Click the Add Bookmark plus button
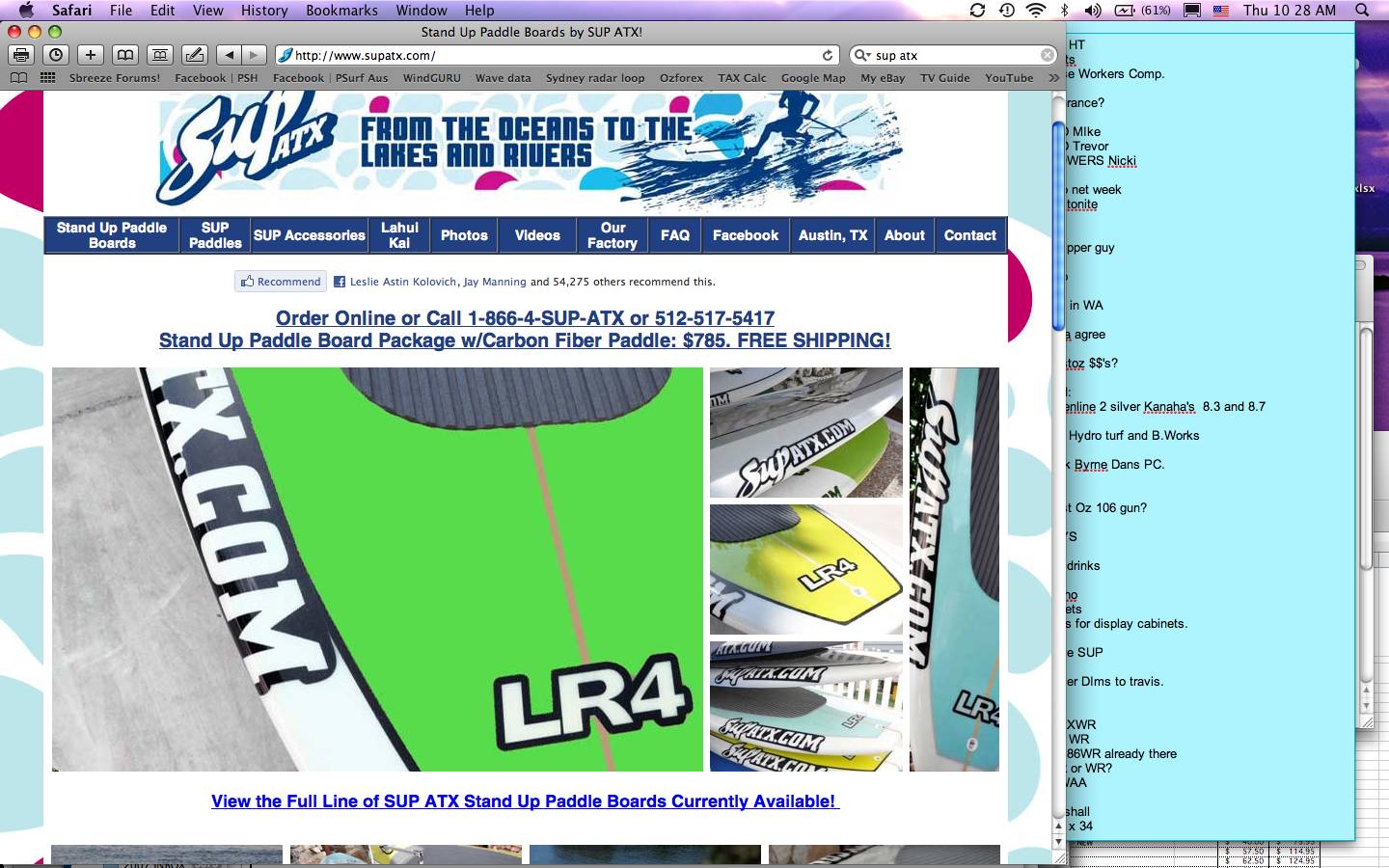The height and width of the screenshot is (868, 1389). pyautogui.click(x=90, y=55)
